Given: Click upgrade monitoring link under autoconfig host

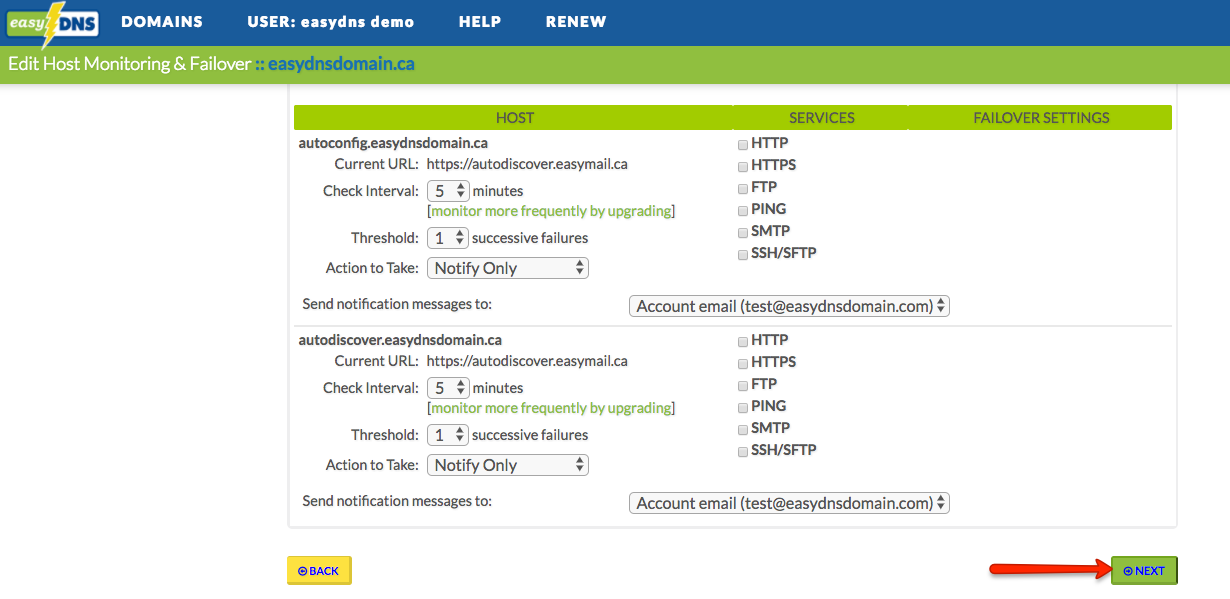Looking at the screenshot, I should tap(551, 211).
